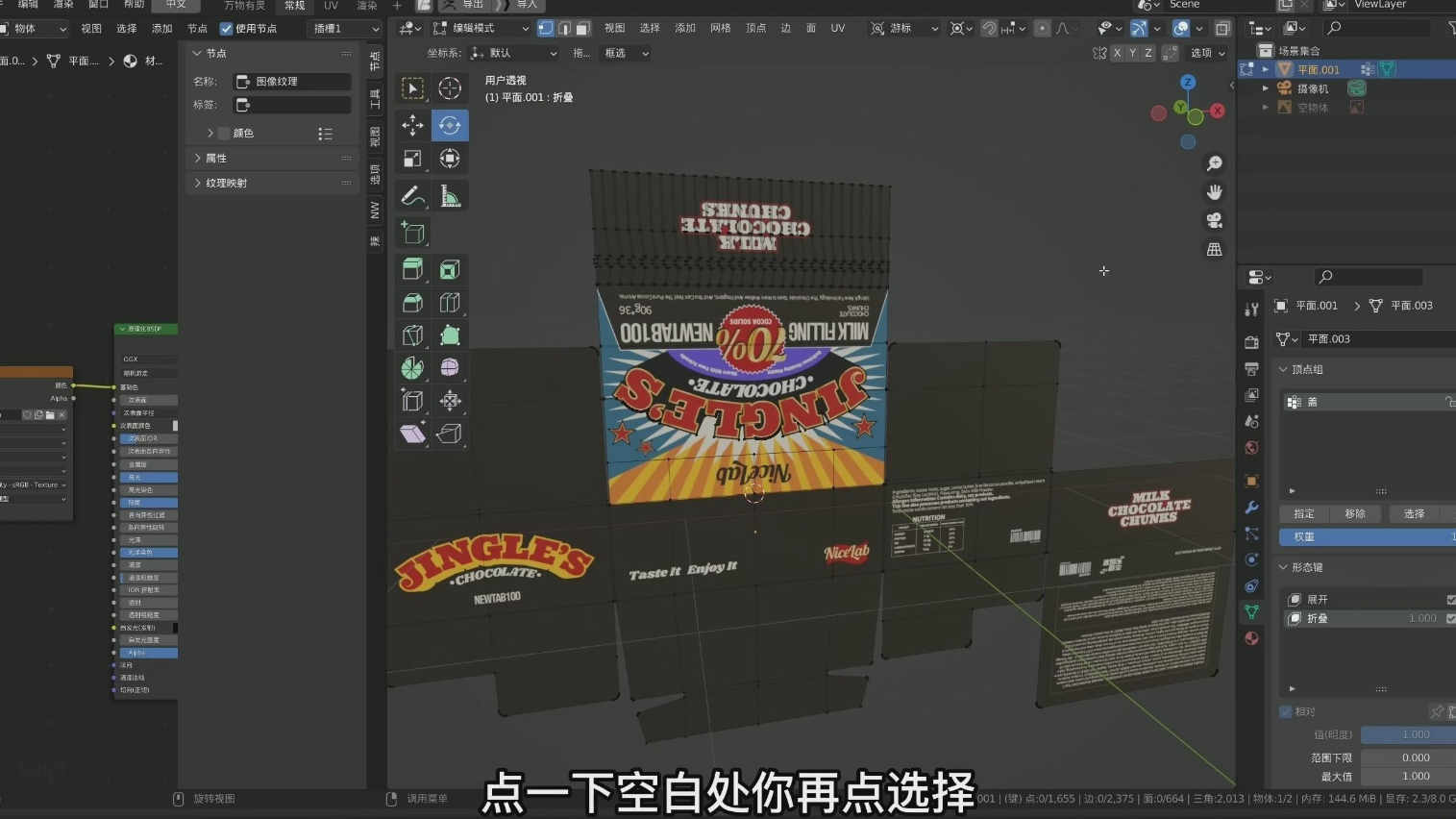
Task: Select the Poly Build tool
Action: coord(449,335)
